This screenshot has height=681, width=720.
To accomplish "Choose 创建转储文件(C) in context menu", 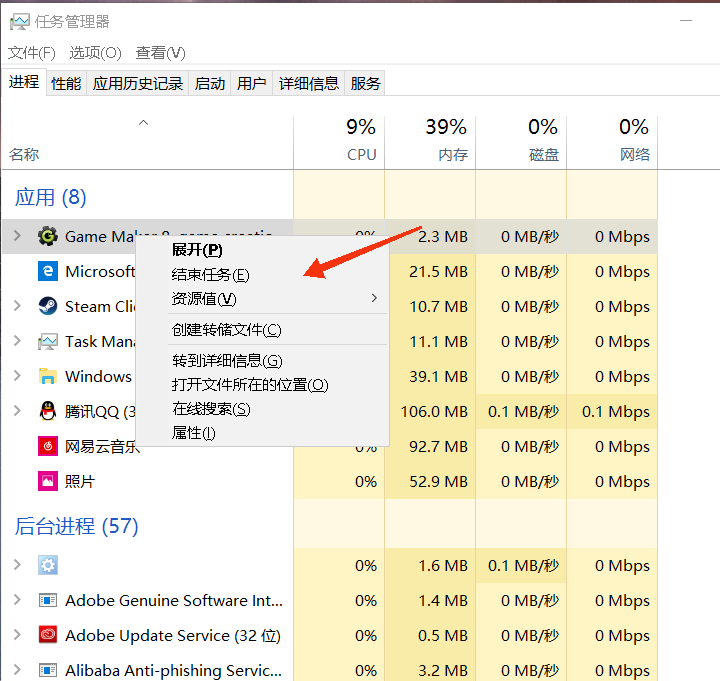I will pyautogui.click(x=263, y=330).
